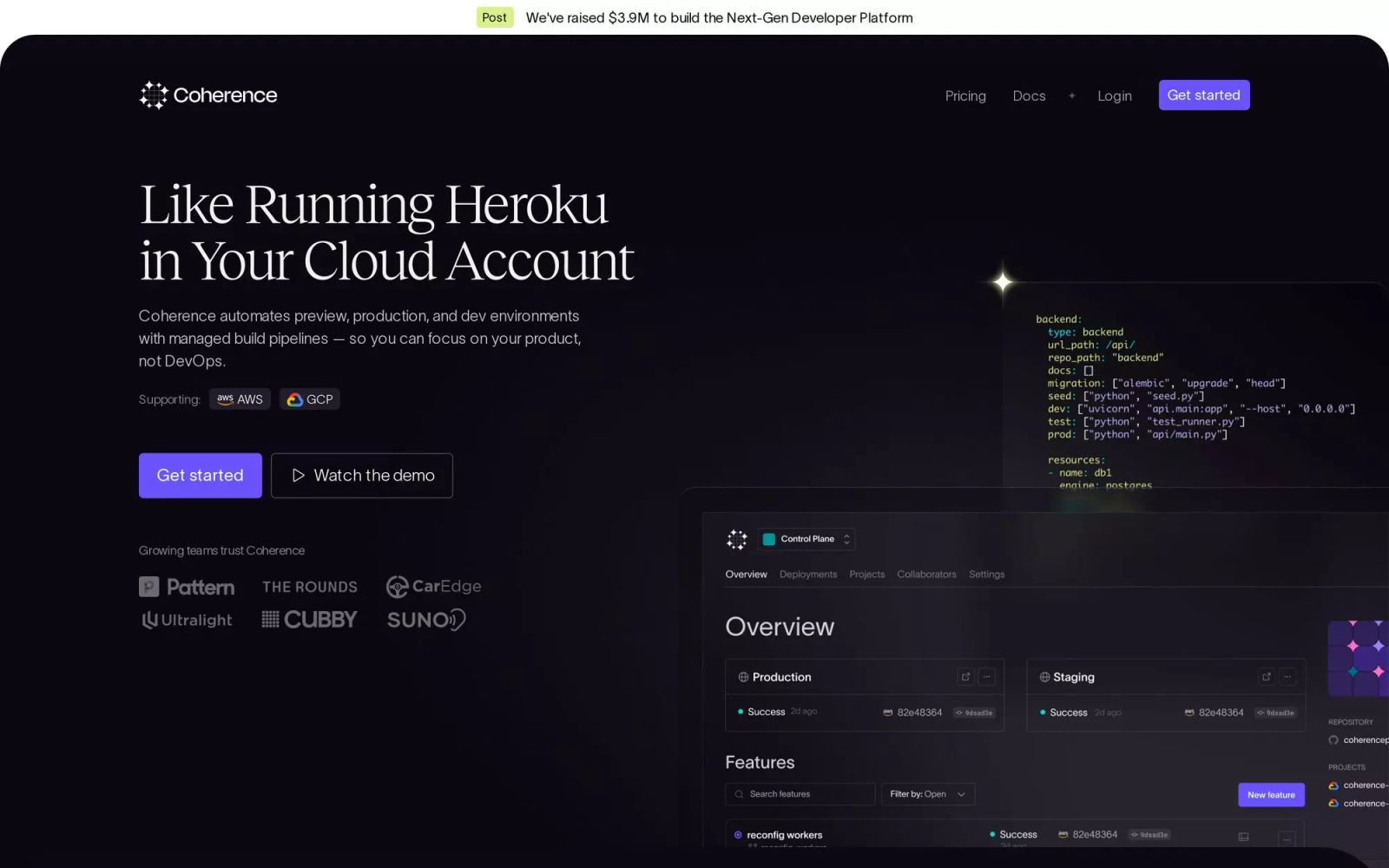Click the CarEdge company logo

(433, 587)
